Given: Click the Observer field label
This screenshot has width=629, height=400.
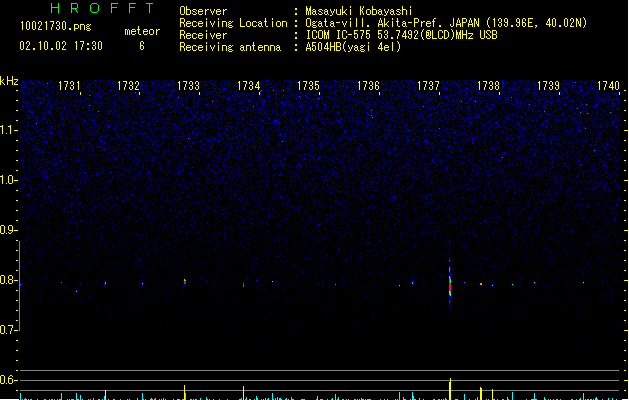Looking at the screenshot, I should point(203,11).
